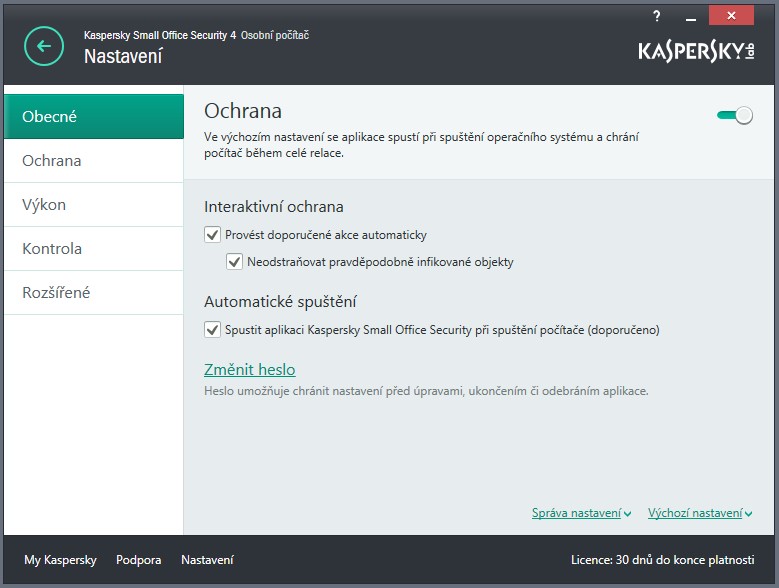This screenshot has width=779, height=588.
Task: Disable 'Spustit aplikaci Kaspersky' at startup checkbox
Action: coord(212,329)
